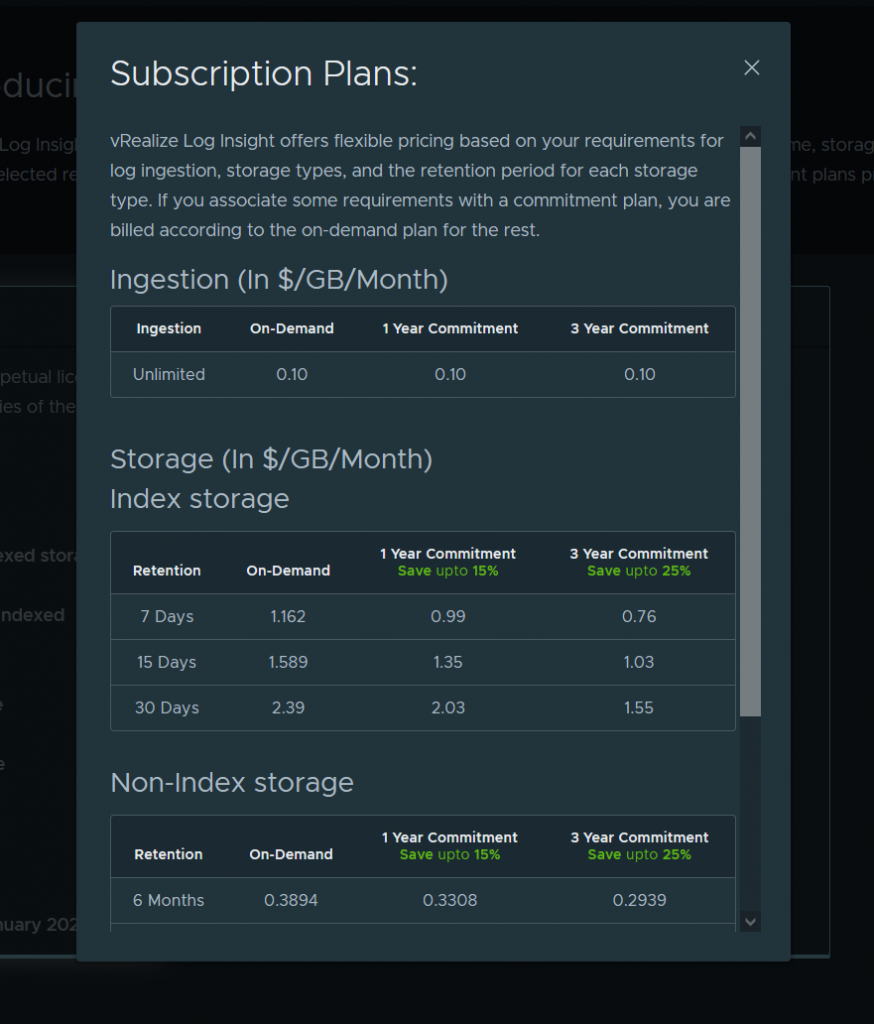874x1024 pixels.
Task: Click the 1.55 three-year price
Action: (639, 707)
